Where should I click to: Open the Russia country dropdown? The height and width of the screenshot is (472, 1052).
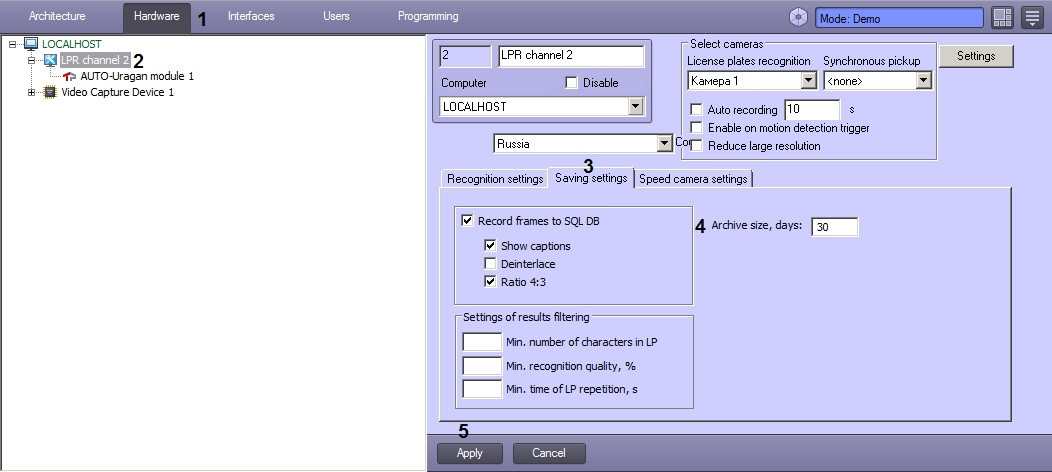(x=664, y=144)
